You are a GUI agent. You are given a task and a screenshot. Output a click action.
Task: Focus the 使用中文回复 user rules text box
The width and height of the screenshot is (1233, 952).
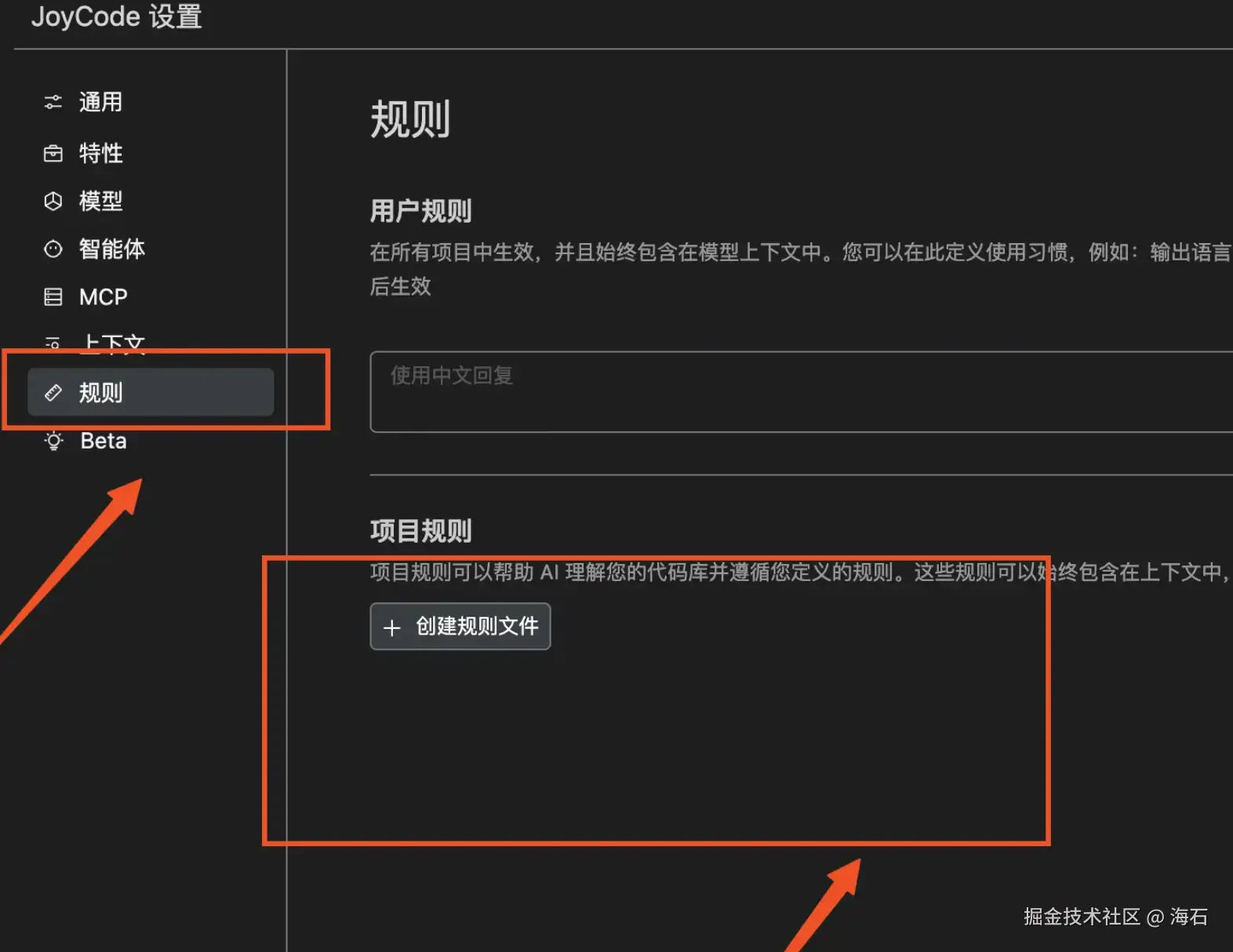click(801, 391)
